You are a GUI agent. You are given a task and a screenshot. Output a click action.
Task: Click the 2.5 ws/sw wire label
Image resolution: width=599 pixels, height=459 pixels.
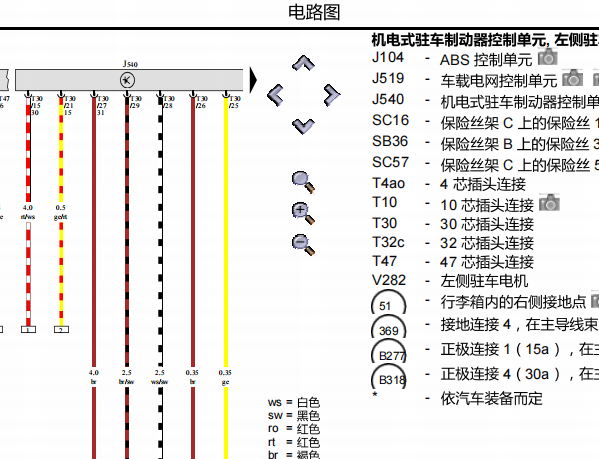159,377
